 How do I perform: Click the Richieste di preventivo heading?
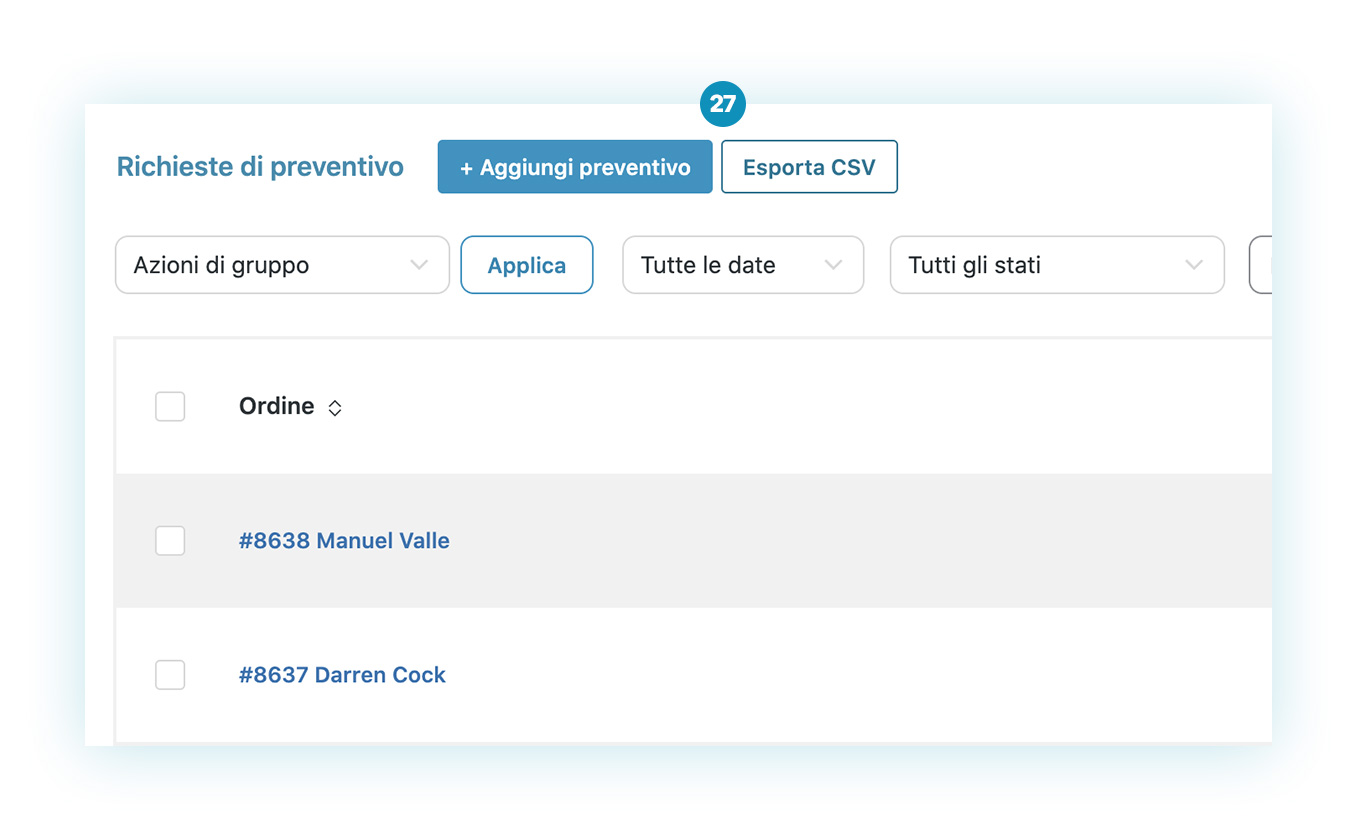tap(260, 167)
